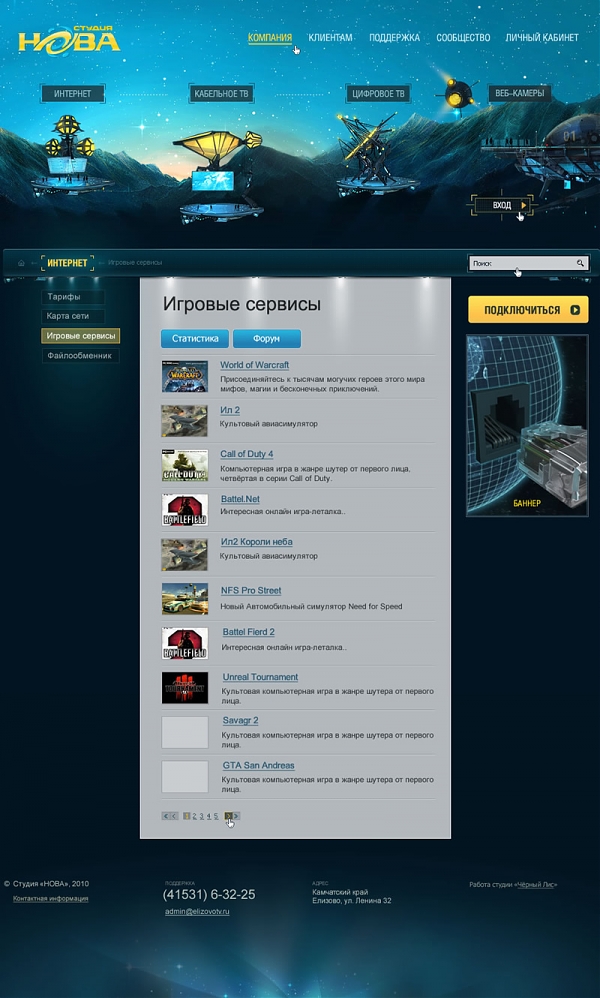Open the Ил2 Короли неба thumbnail

coord(185,554)
